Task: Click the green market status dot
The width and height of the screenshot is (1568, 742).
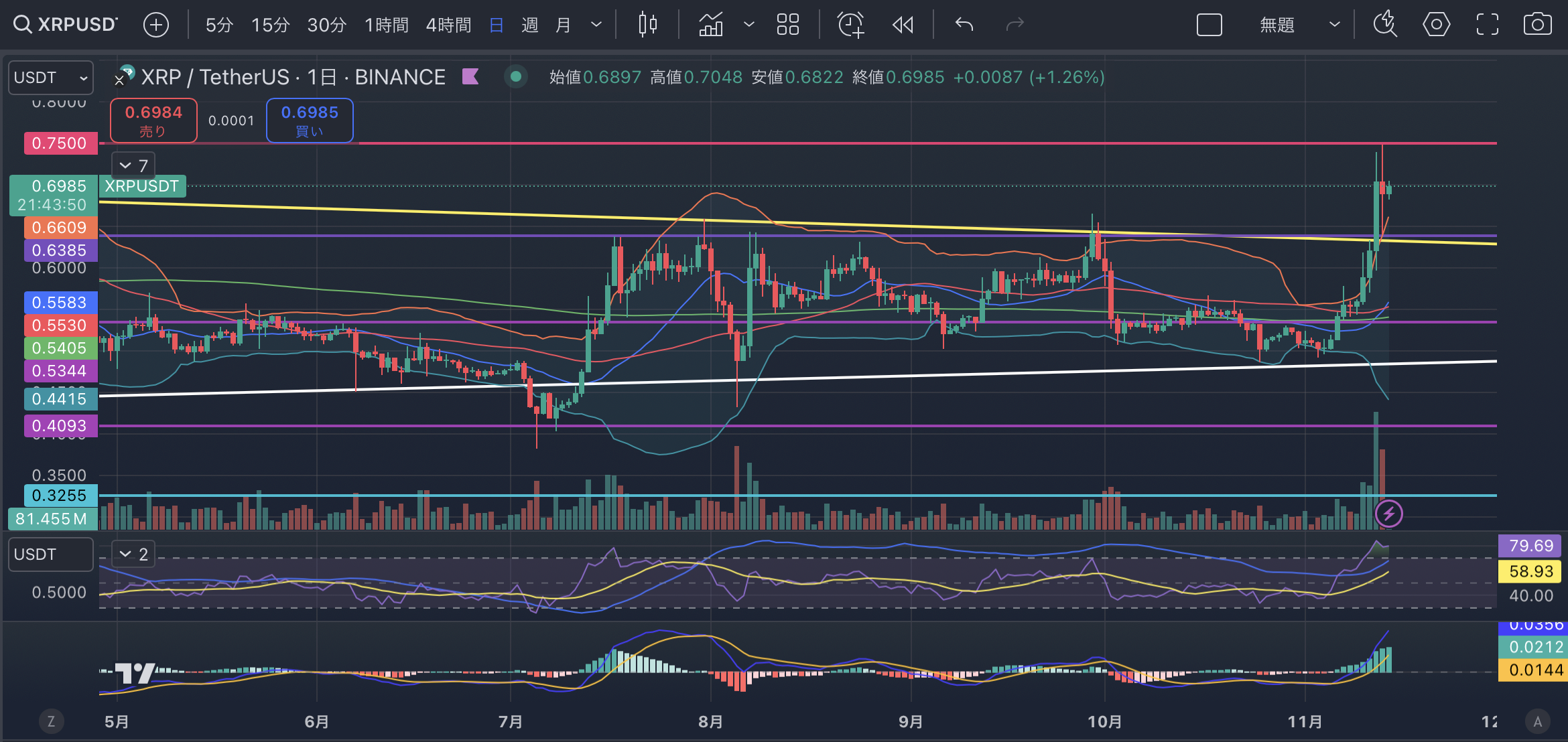Action: click(515, 77)
